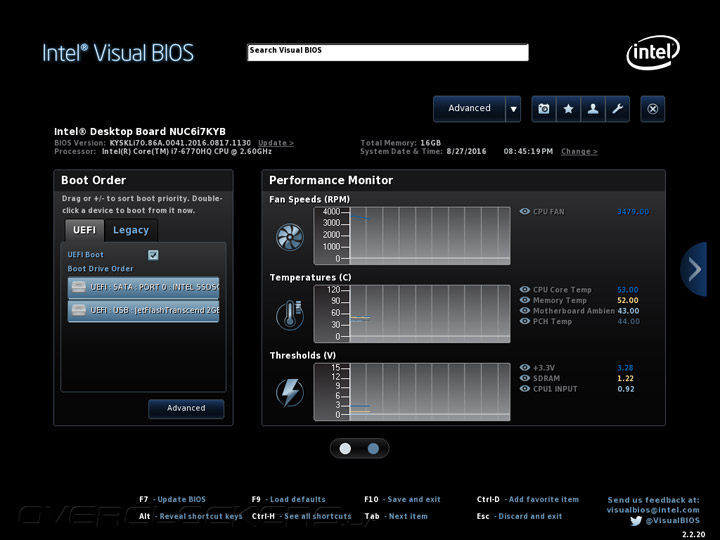Go to next page with right arrow
This screenshot has height=540, width=720.
[x=694, y=269]
